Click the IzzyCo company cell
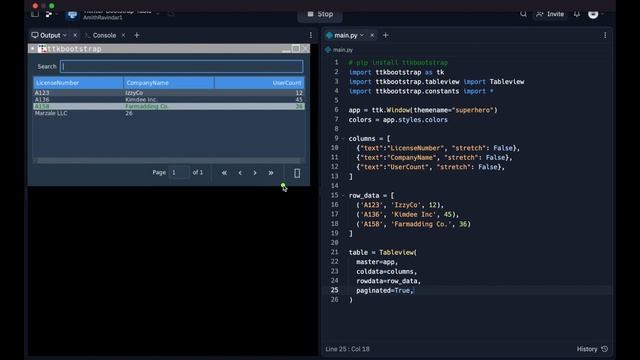The height and width of the screenshot is (360, 640). [134, 93]
